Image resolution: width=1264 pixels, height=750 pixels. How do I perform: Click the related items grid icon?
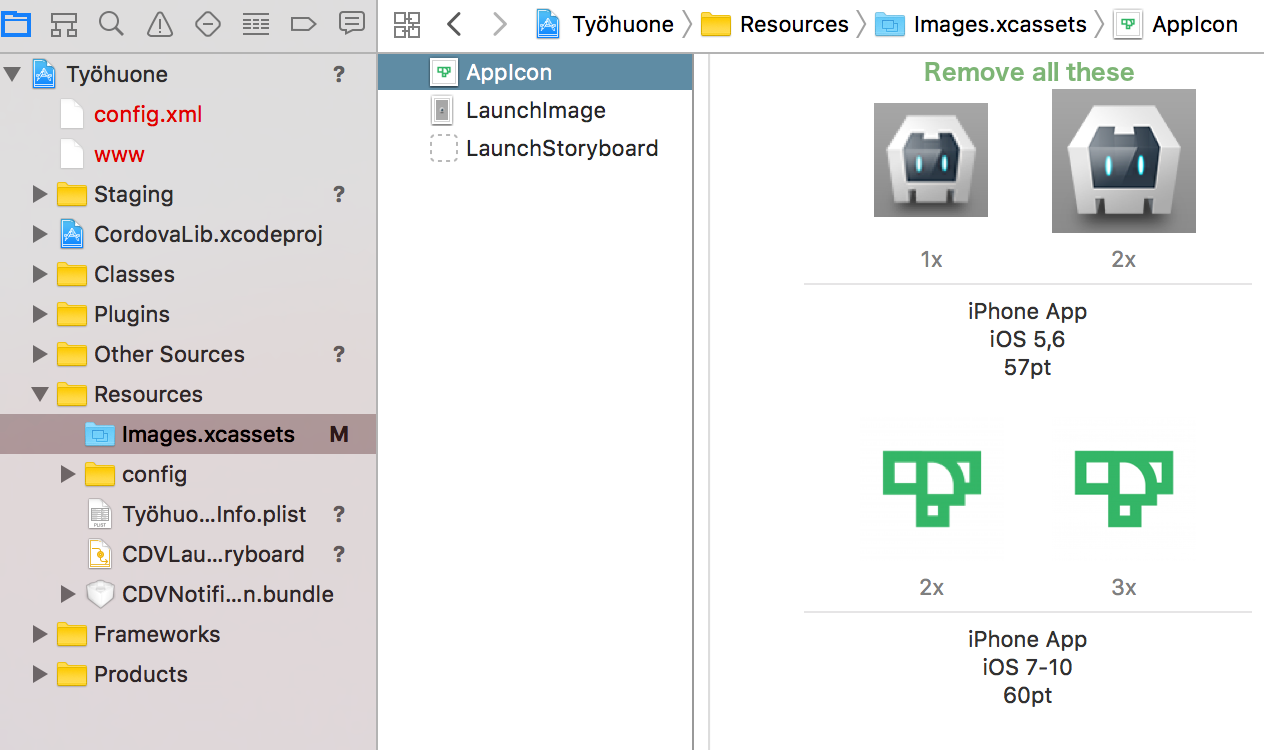[407, 24]
